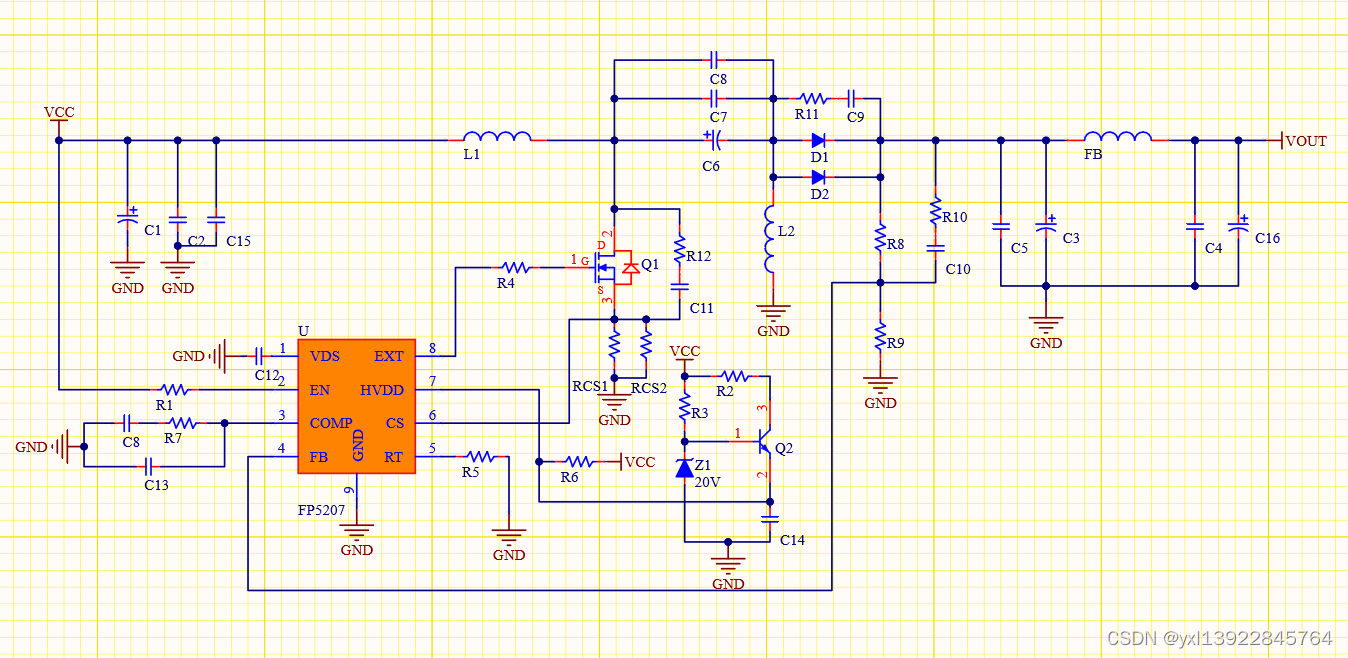Click the 'HVDD' pin label
1348x658 pixels.
coord(382,390)
